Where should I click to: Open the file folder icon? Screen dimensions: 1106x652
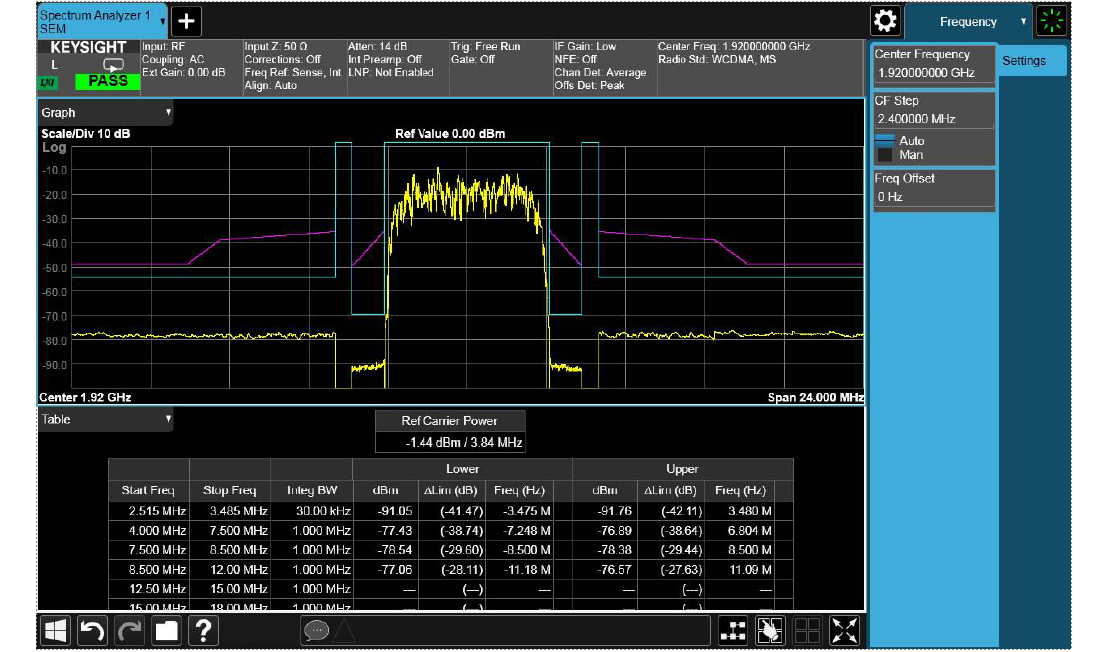coord(166,630)
